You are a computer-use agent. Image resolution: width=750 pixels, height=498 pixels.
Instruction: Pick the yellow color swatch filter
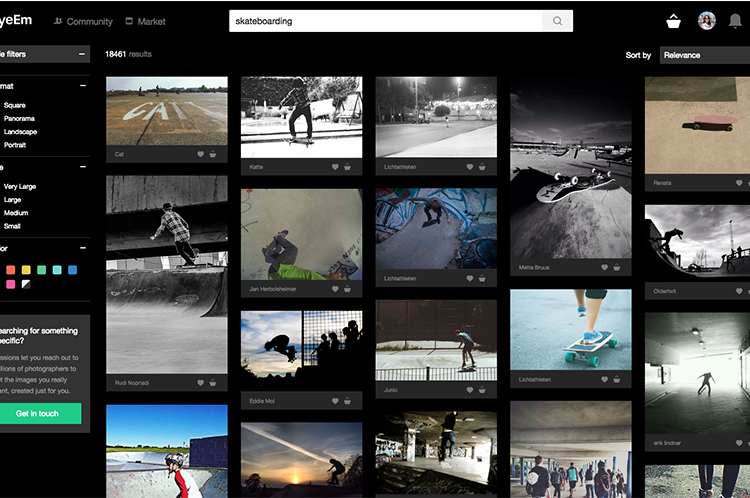point(26,270)
